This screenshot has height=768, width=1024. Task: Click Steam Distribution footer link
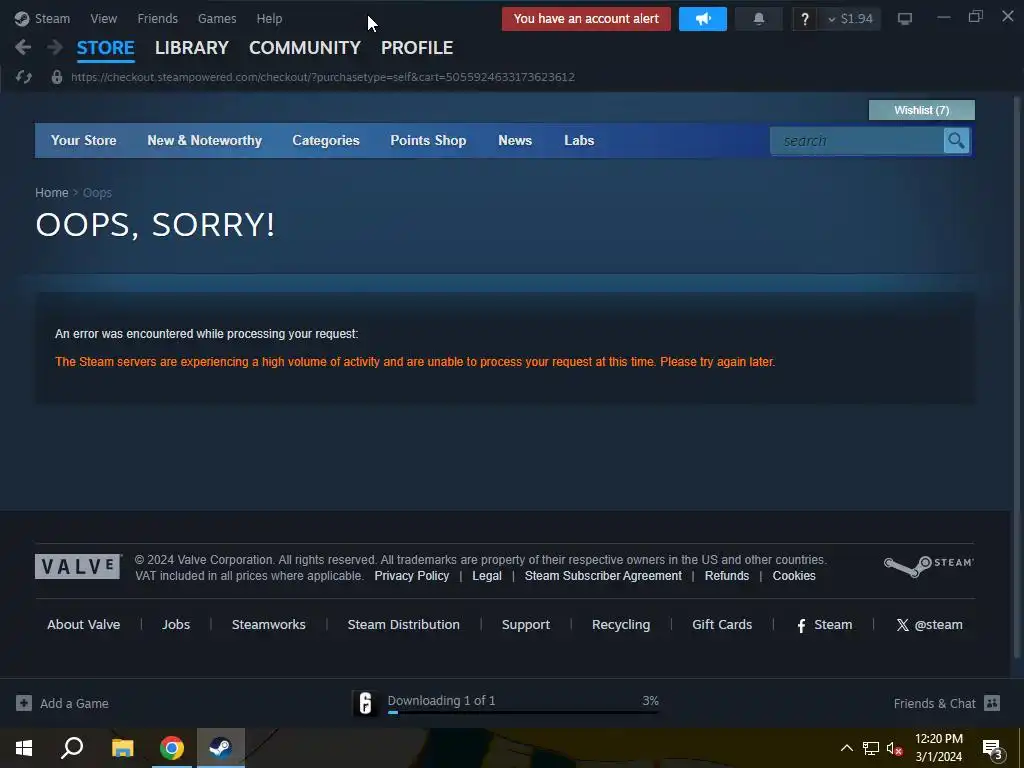pos(404,624)
